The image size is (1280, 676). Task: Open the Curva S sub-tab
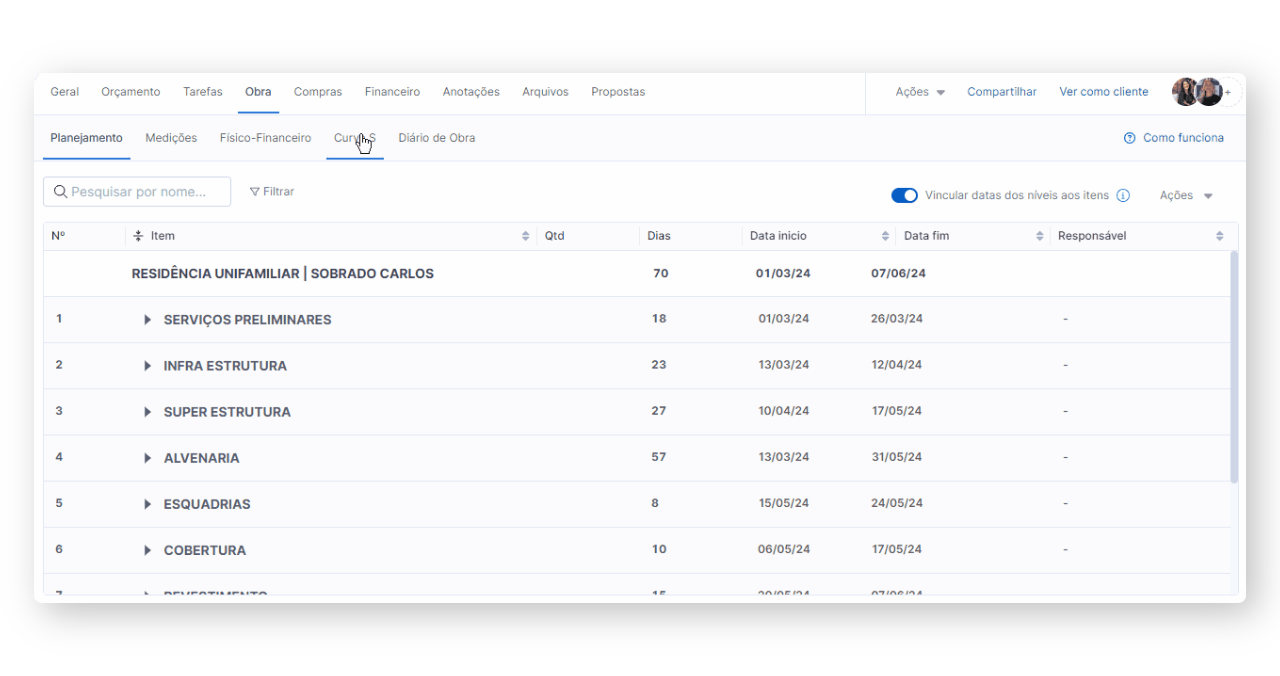(x=355, y=138)
